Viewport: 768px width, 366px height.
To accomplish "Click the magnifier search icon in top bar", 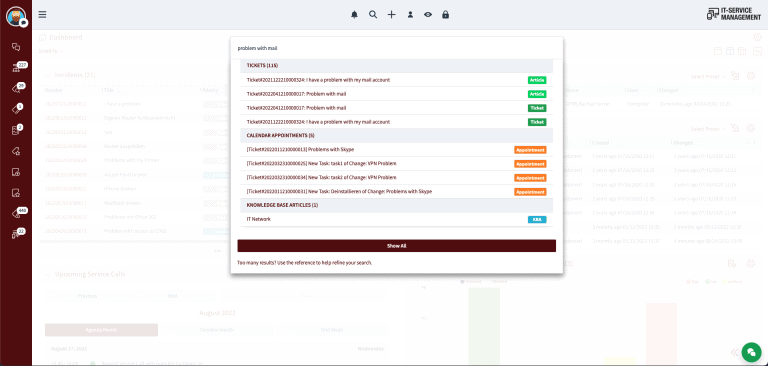I will pyautogui.click(x=373, y=15).
